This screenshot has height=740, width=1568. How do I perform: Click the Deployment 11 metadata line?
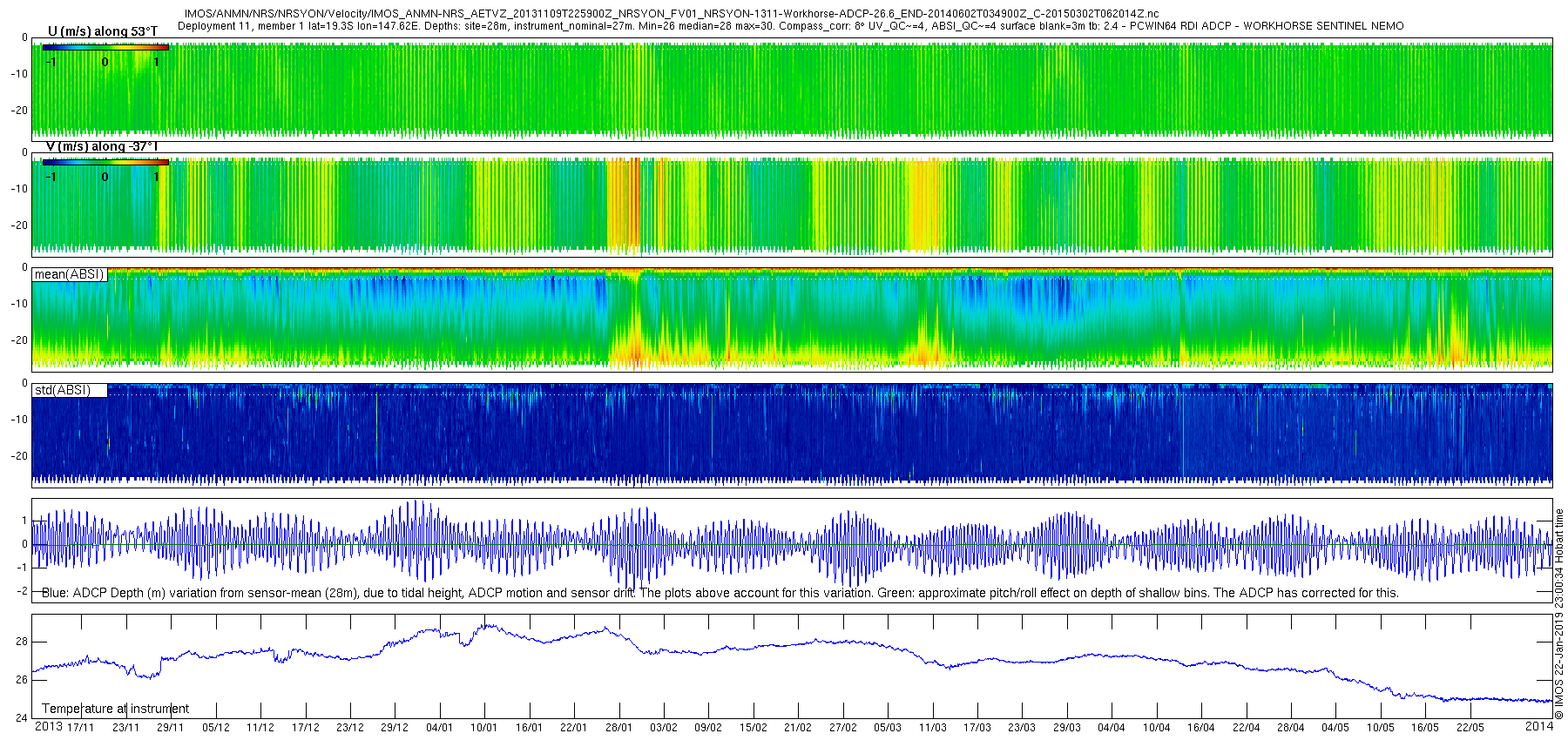tap(790, 26)
